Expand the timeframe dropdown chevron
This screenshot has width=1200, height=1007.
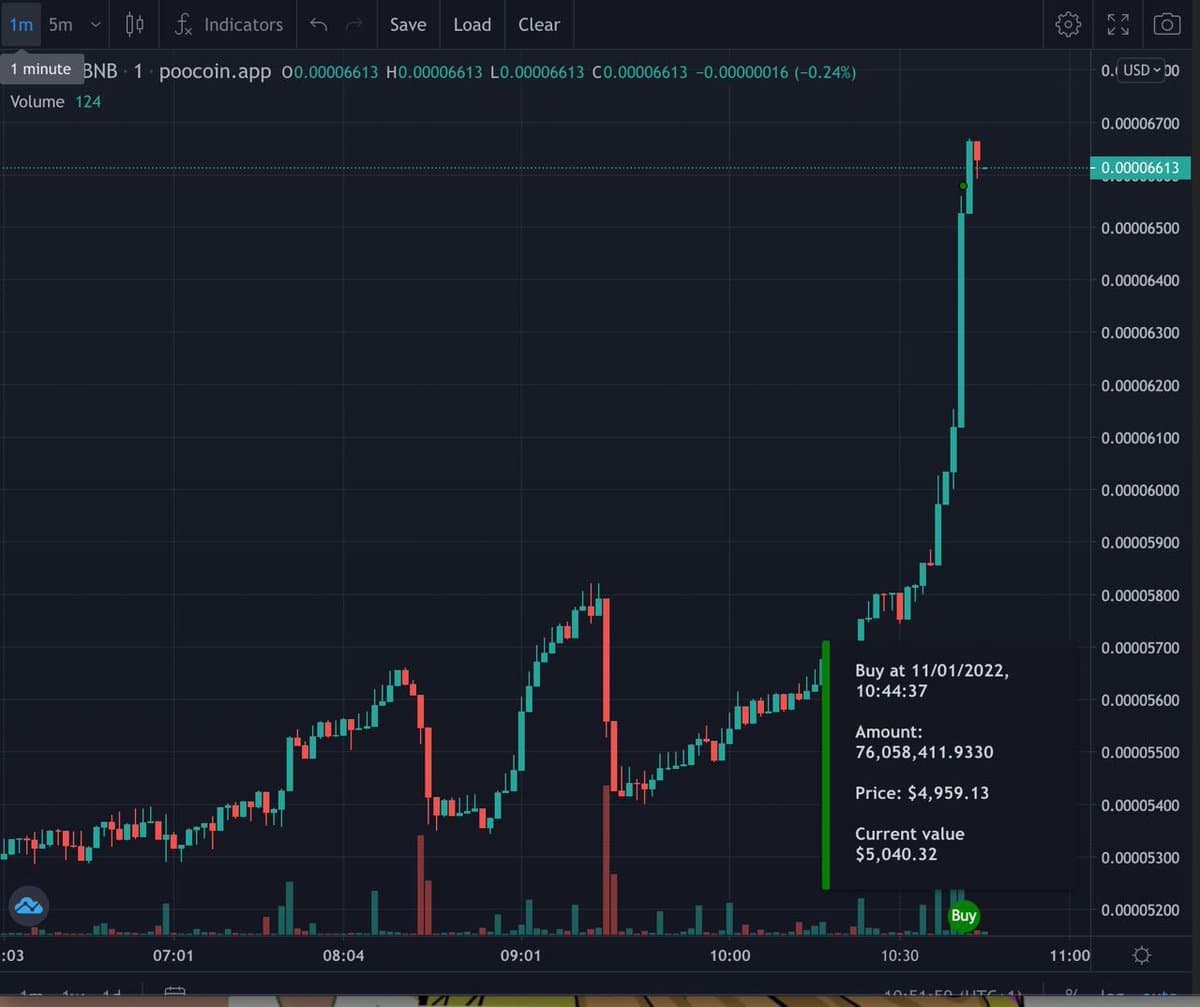[x=96, y=24]
